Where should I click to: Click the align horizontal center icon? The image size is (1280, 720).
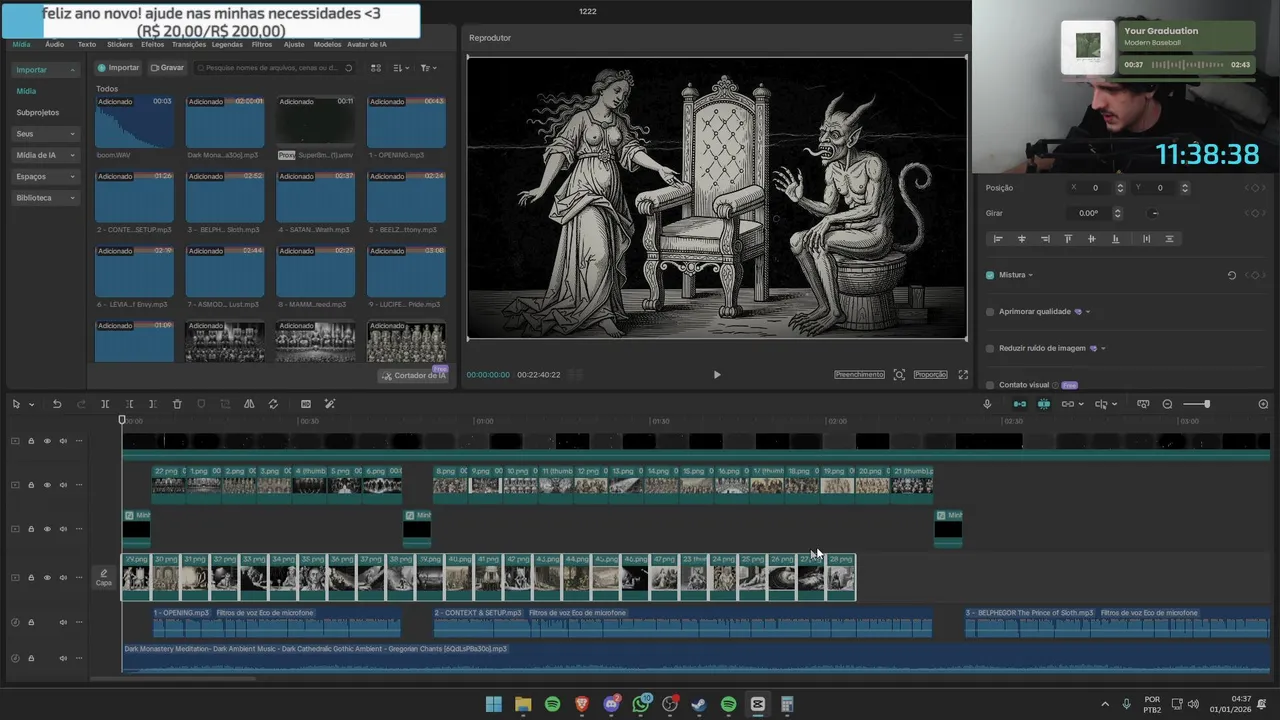click(1021, 239)
